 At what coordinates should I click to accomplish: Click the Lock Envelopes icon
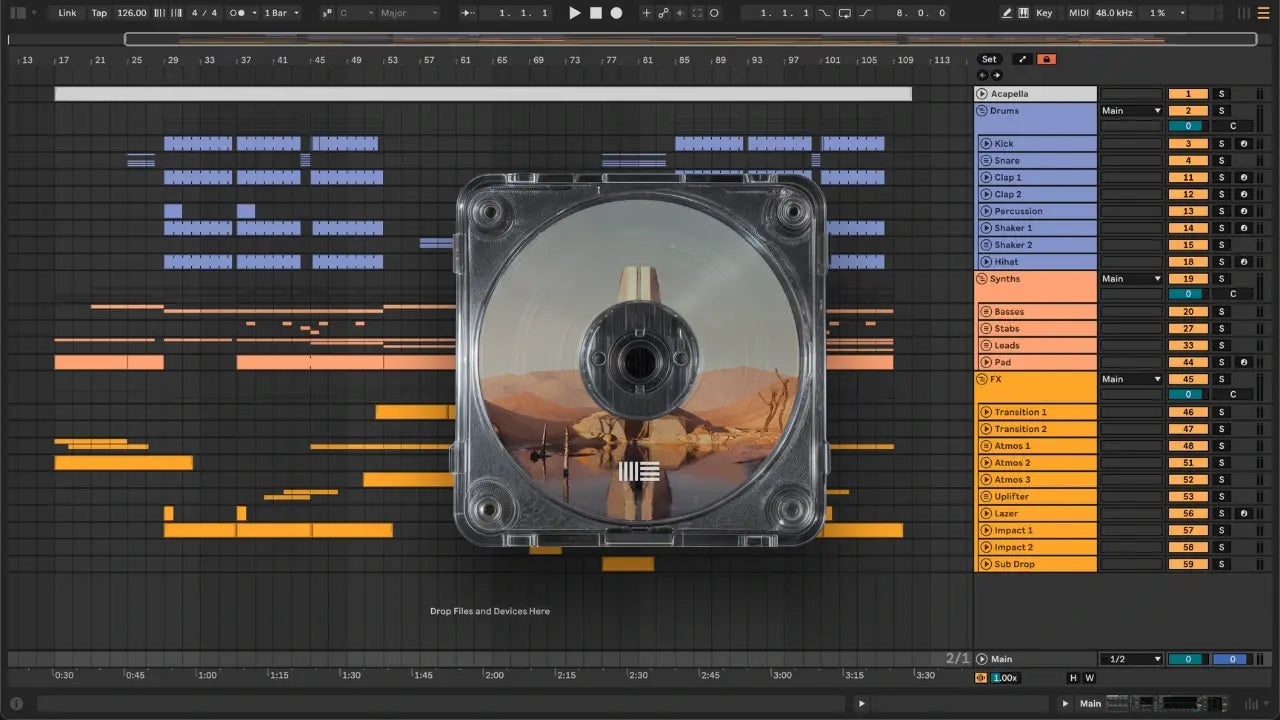[1046, 59]
